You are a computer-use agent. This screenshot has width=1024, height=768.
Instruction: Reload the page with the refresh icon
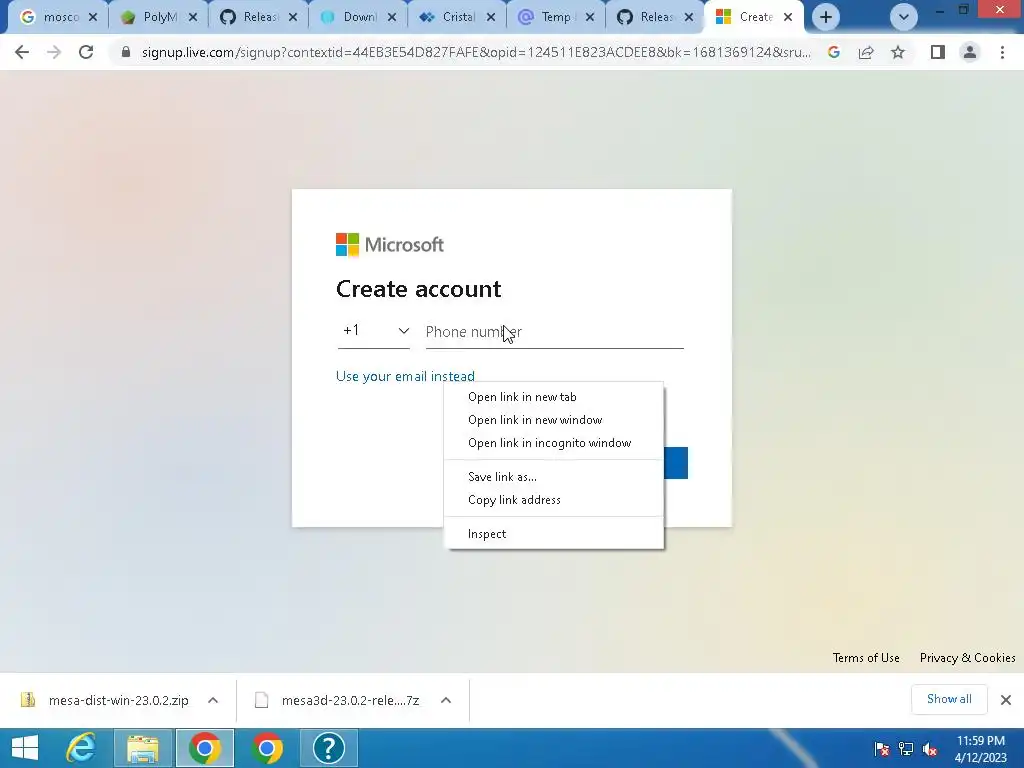click(86, 52)
